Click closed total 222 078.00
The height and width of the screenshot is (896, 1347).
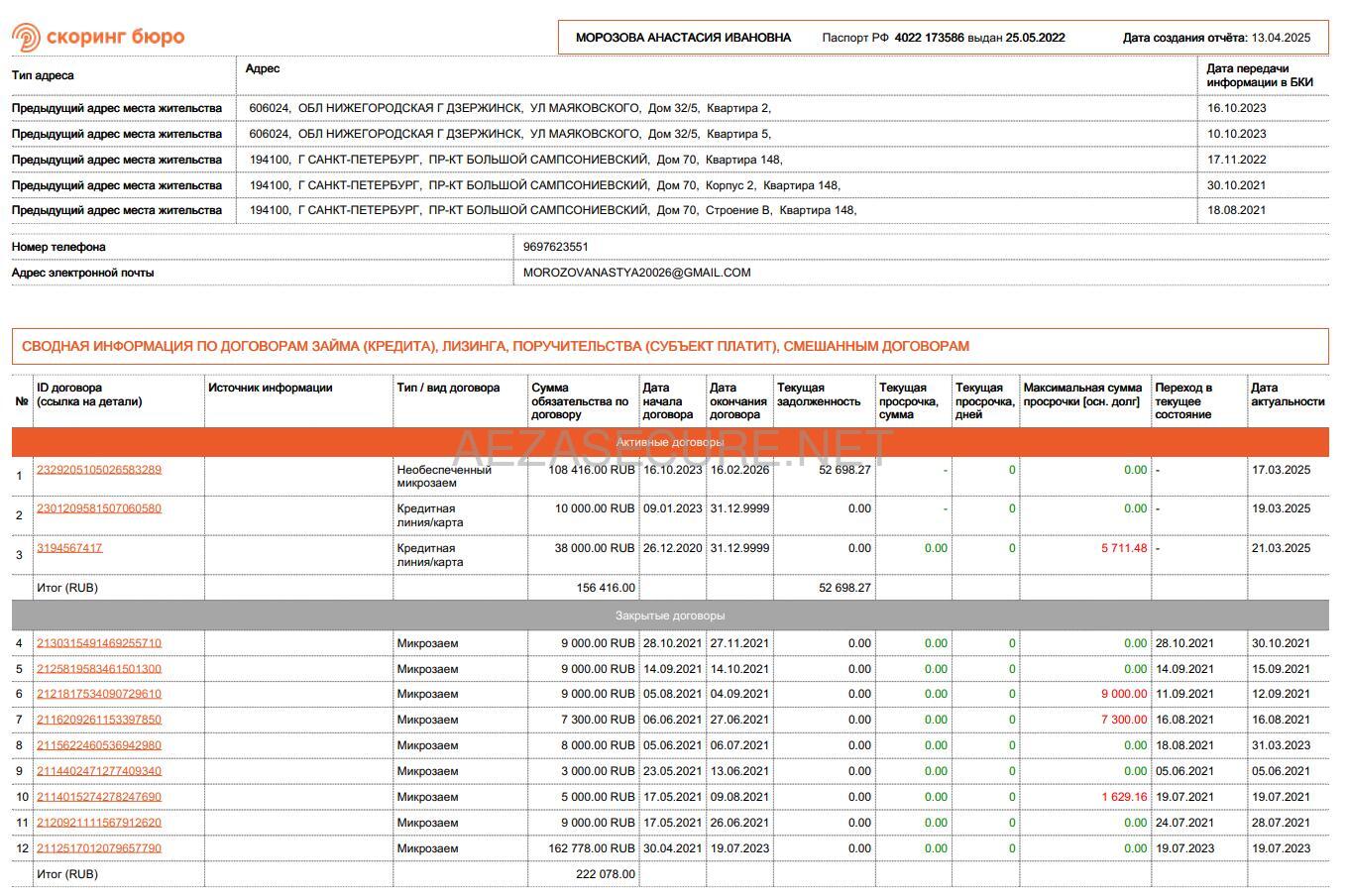tap(606, 874)
